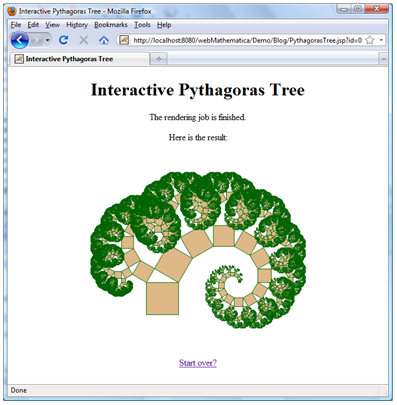Open the View menu
The height and width of the screenshot is (405, 397).
point(52,25)
